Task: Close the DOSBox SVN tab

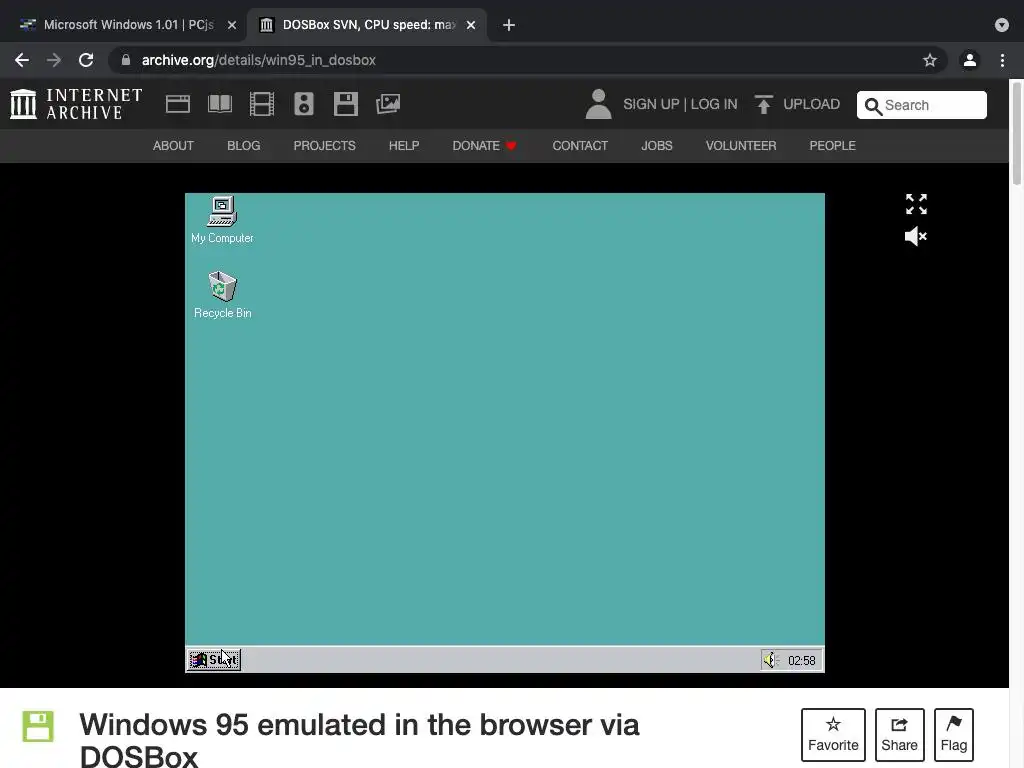Action: (471, 25)
